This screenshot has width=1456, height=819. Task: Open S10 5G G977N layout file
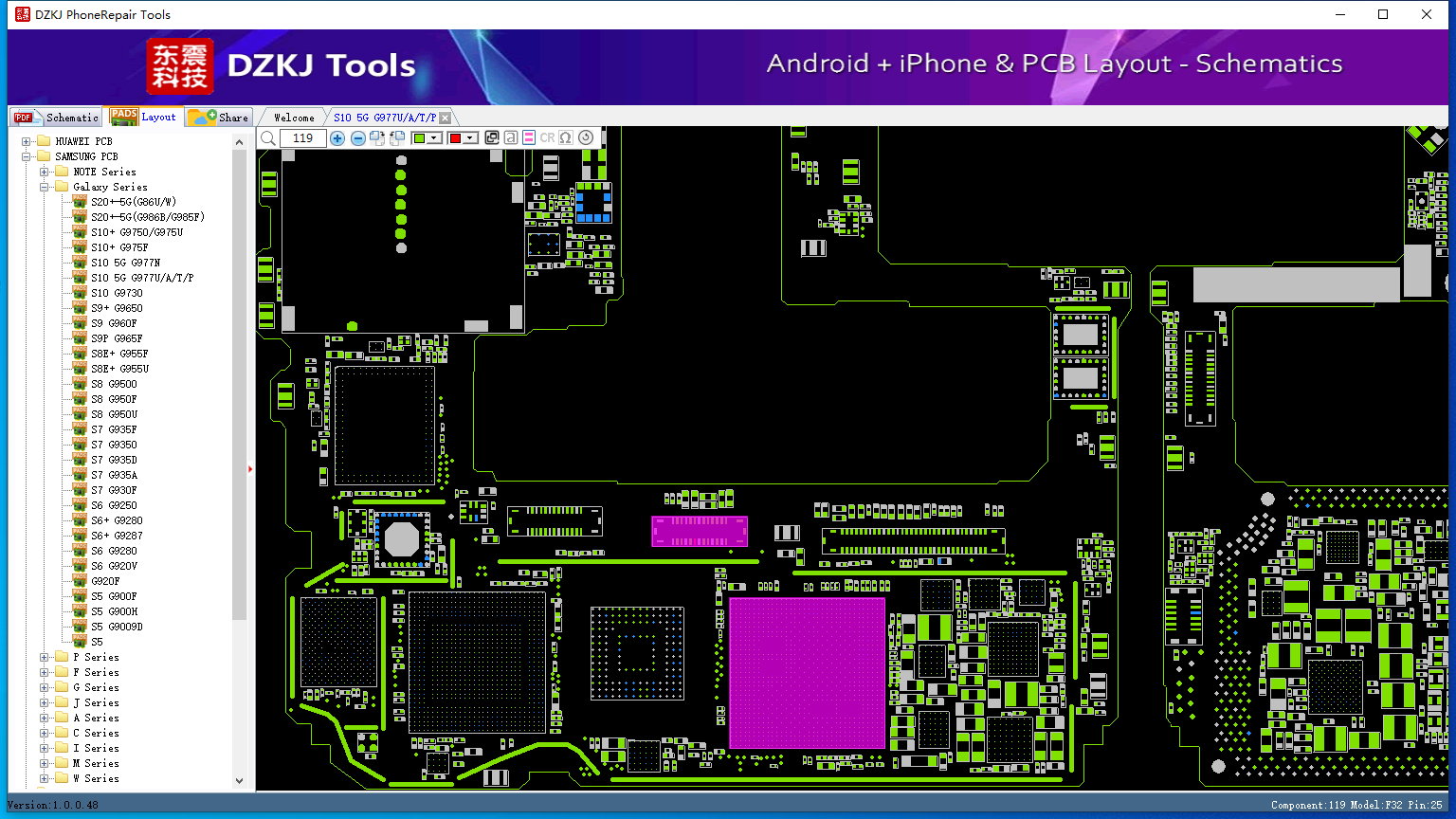[126, 263]
